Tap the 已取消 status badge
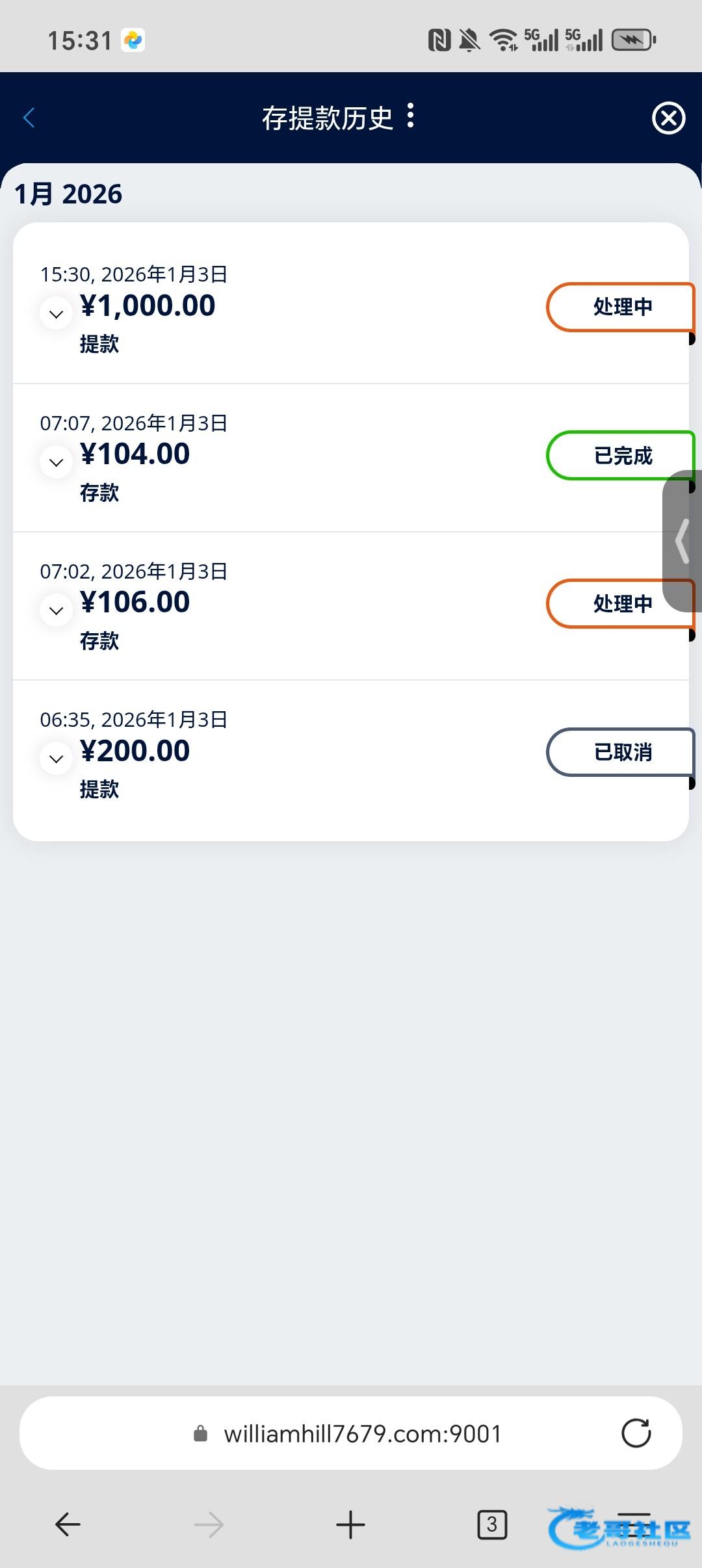702x1568 pixels. pos(621,752)
